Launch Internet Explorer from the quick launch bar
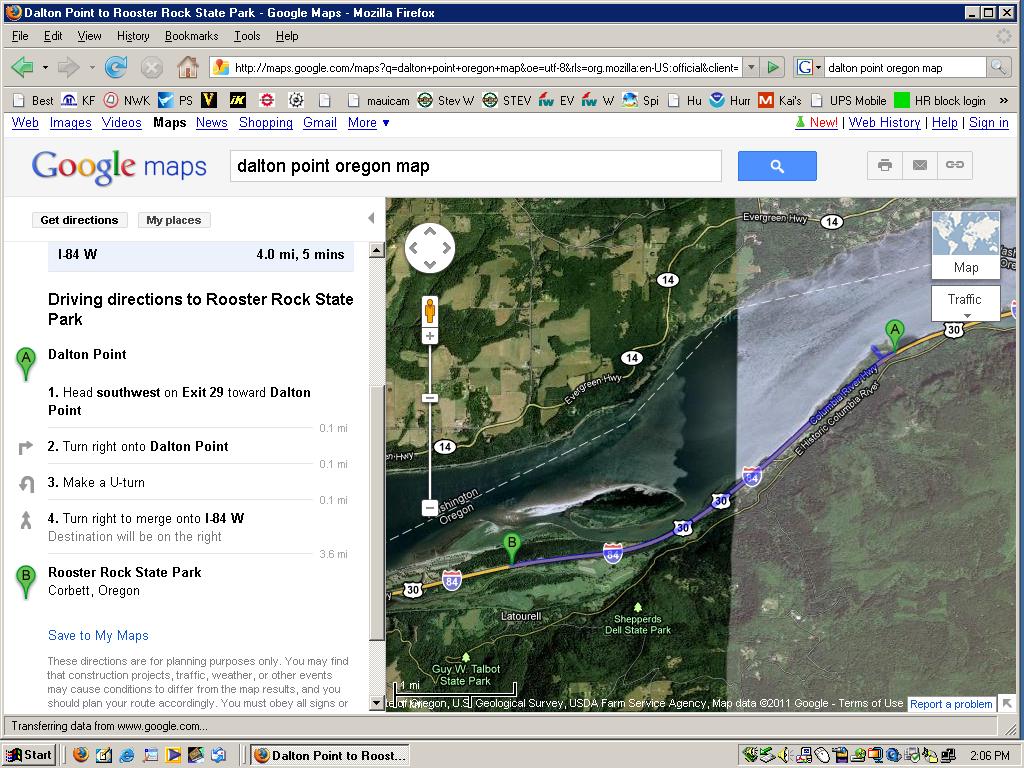Image resolution: width=1024 pixels, height=768 pixels. click(x=127, y=755)
